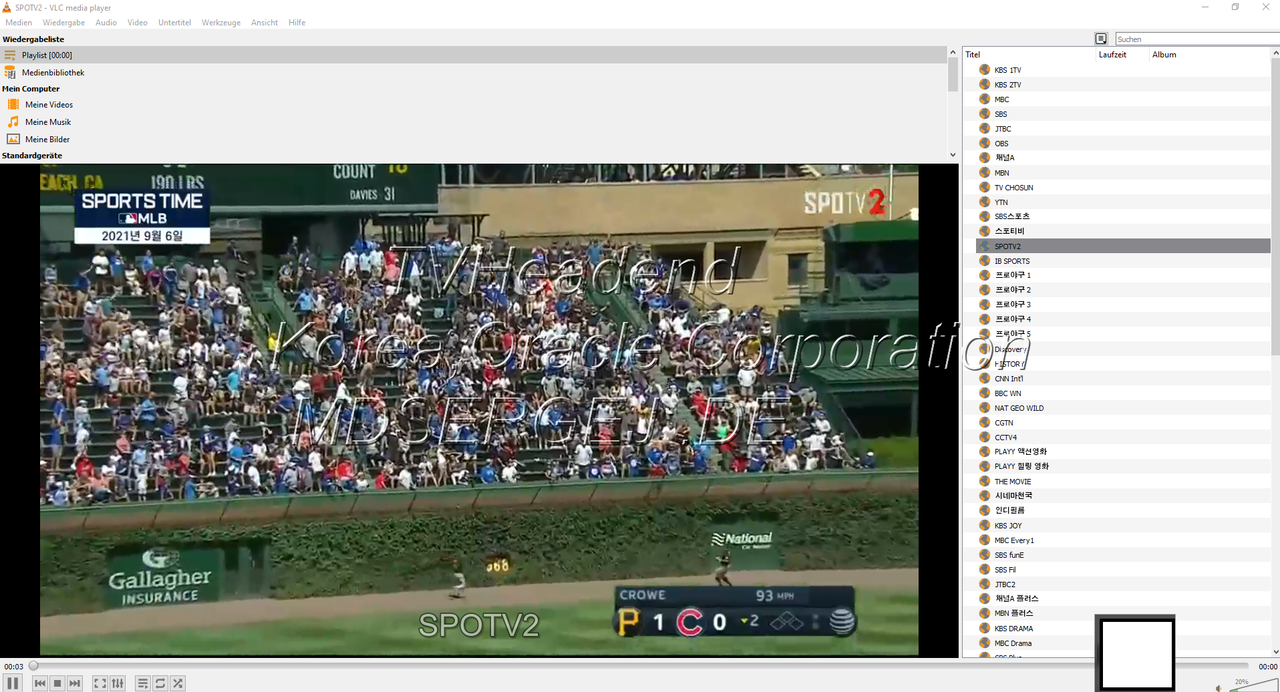Focus the Suchen search field
Screen dimensions: 1280x692
1197,39
